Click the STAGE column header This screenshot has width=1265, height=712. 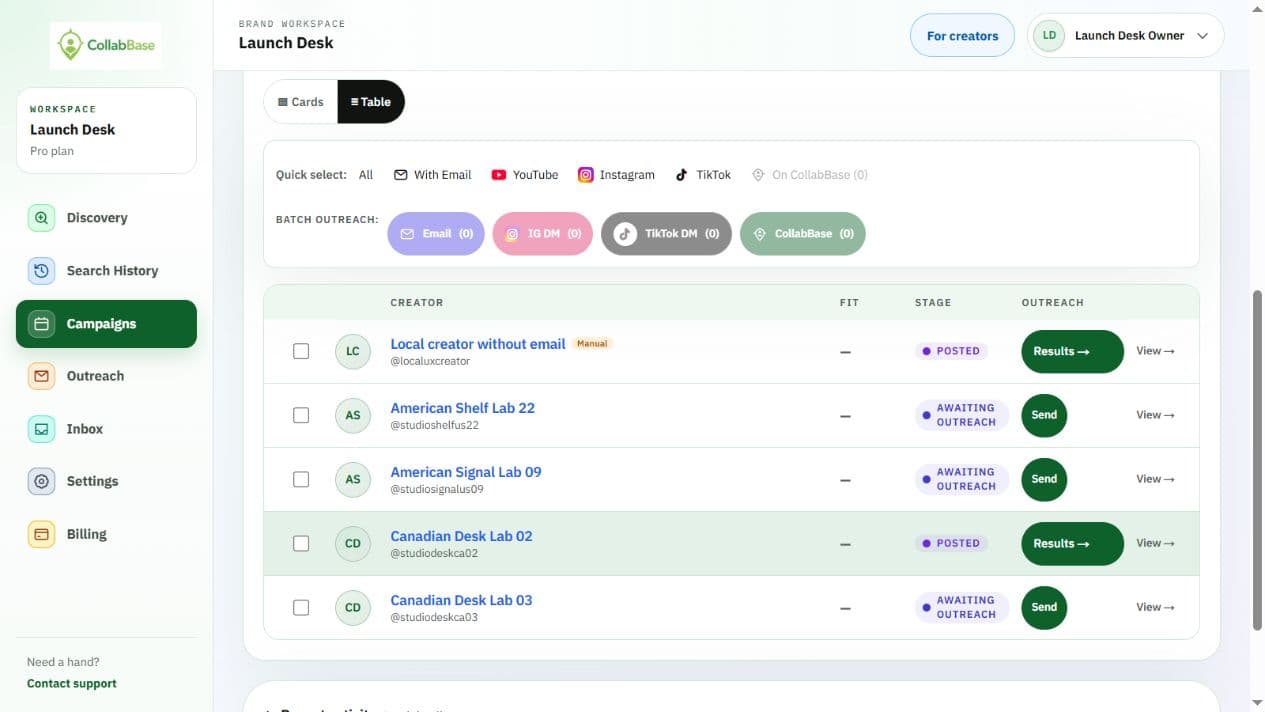pos(933,303)
